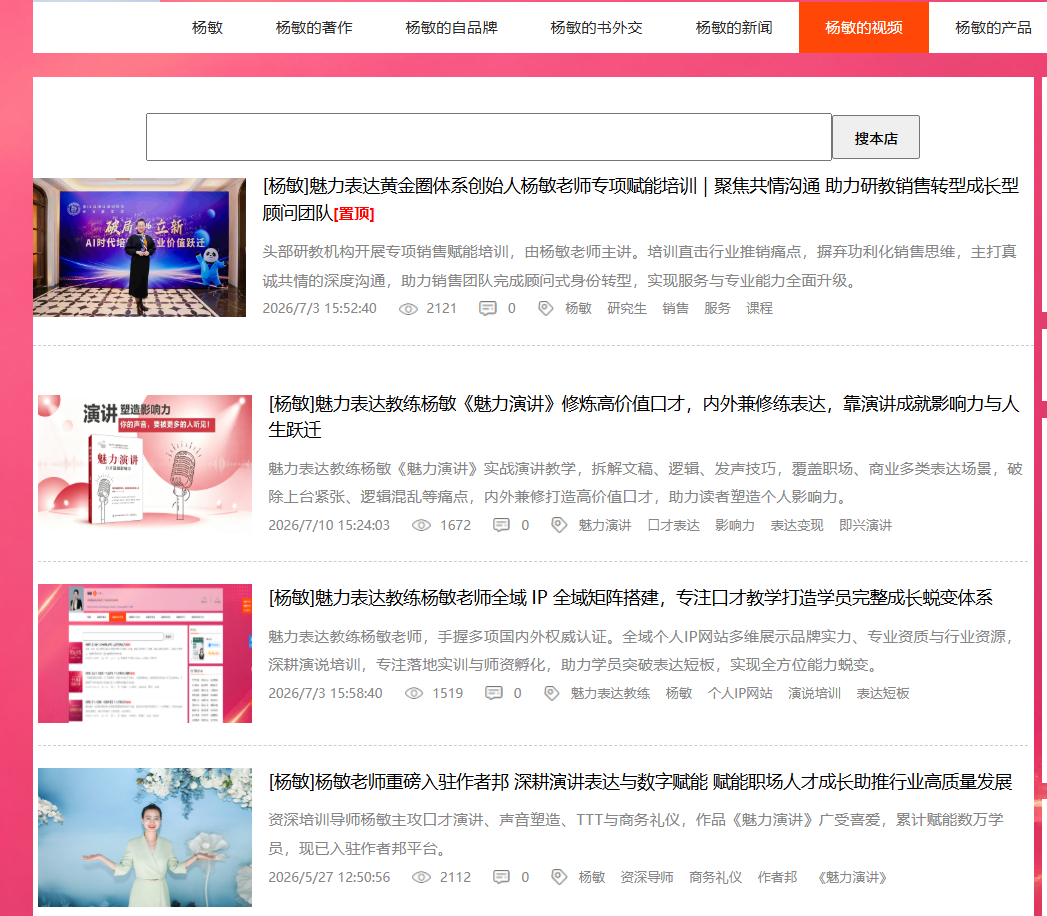Open thumbnail of the 专项赋能培训 article
This screenshot has height=916, width=1047.
pyautogui.click(x=140, y=247)
